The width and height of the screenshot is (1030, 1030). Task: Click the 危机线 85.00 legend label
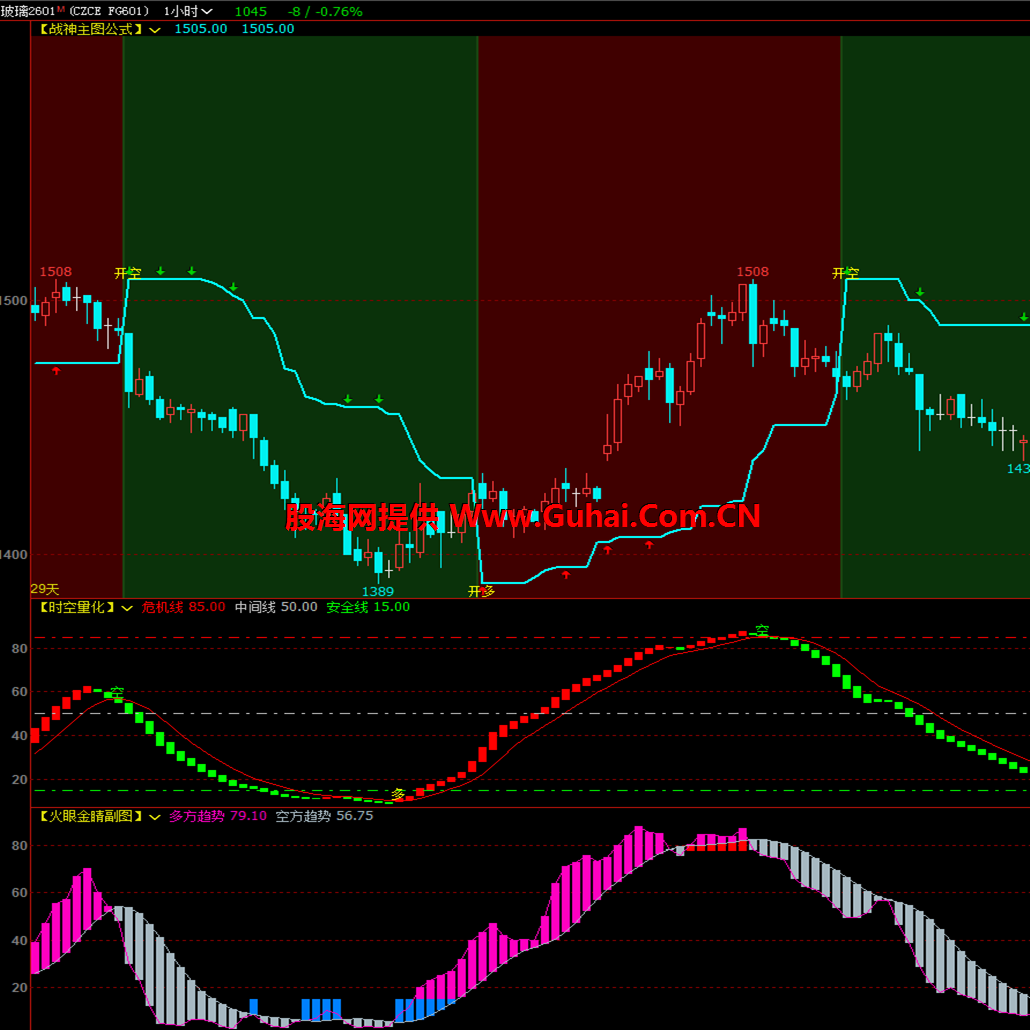point(183,607)
